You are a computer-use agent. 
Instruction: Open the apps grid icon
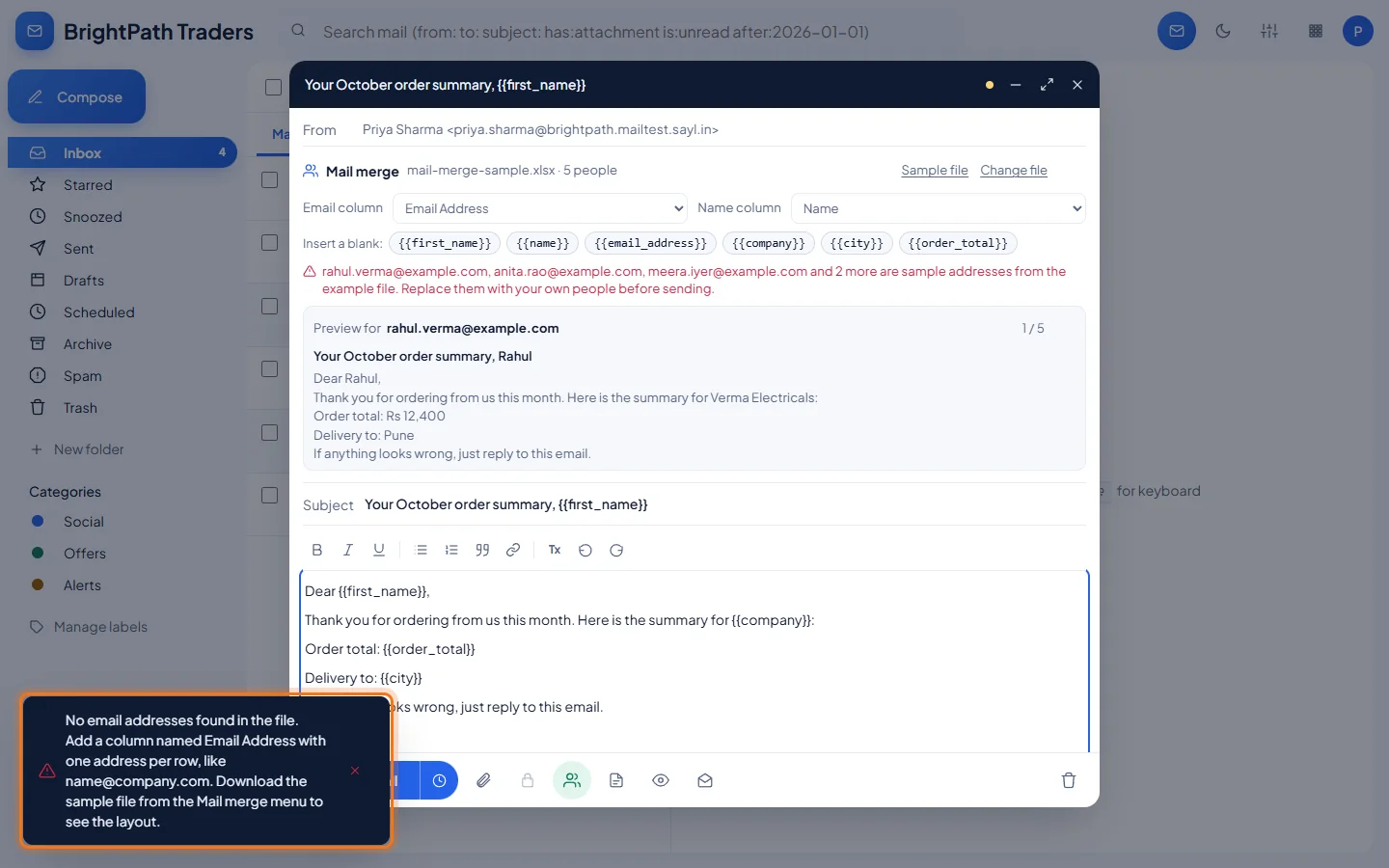click(x=1316, y=31)
